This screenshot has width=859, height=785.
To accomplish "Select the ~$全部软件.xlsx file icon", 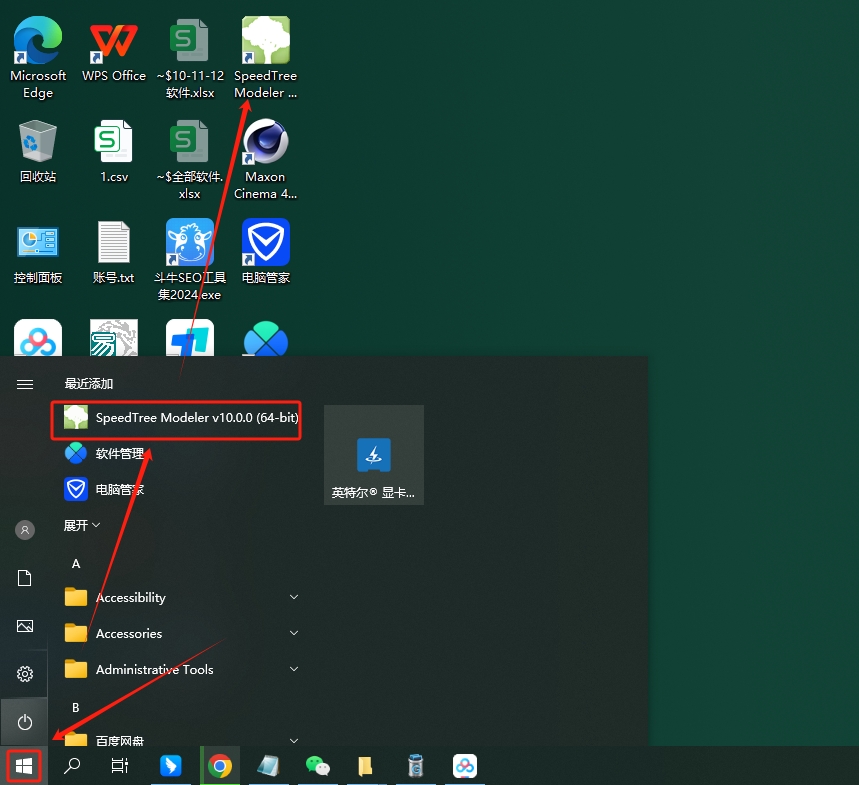I will [190, 159].
